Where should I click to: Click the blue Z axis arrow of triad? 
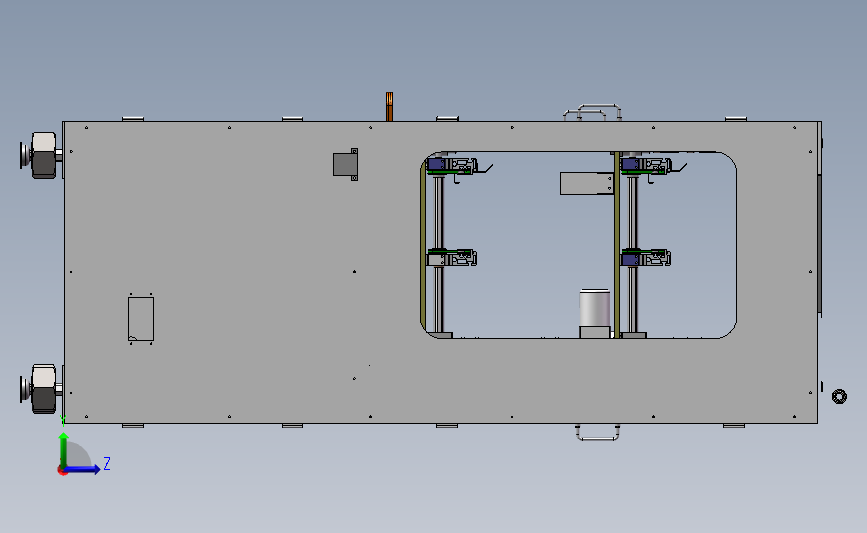point(82,469)
